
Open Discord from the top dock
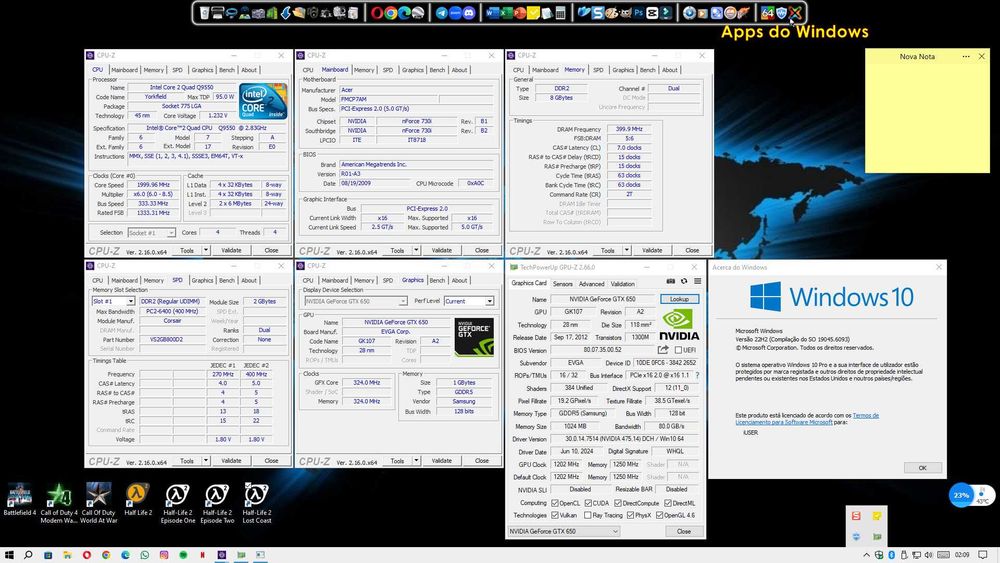(469, 13)
